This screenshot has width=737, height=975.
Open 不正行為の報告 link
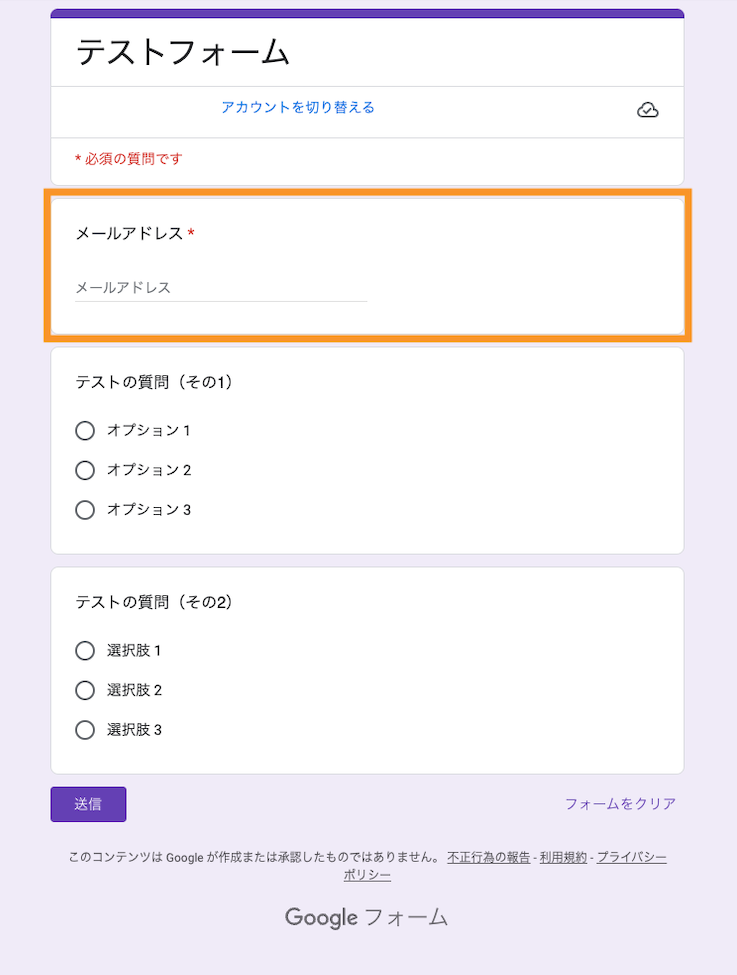coord(489,857)
